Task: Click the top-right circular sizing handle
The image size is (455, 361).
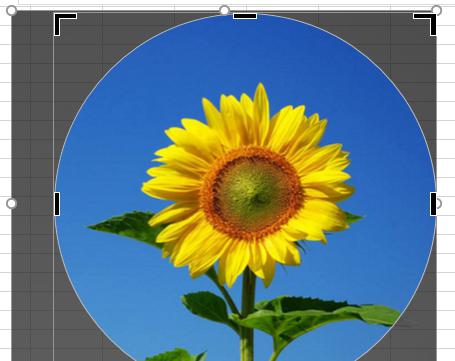Action: pyautogui.click(x=437, y=10)
